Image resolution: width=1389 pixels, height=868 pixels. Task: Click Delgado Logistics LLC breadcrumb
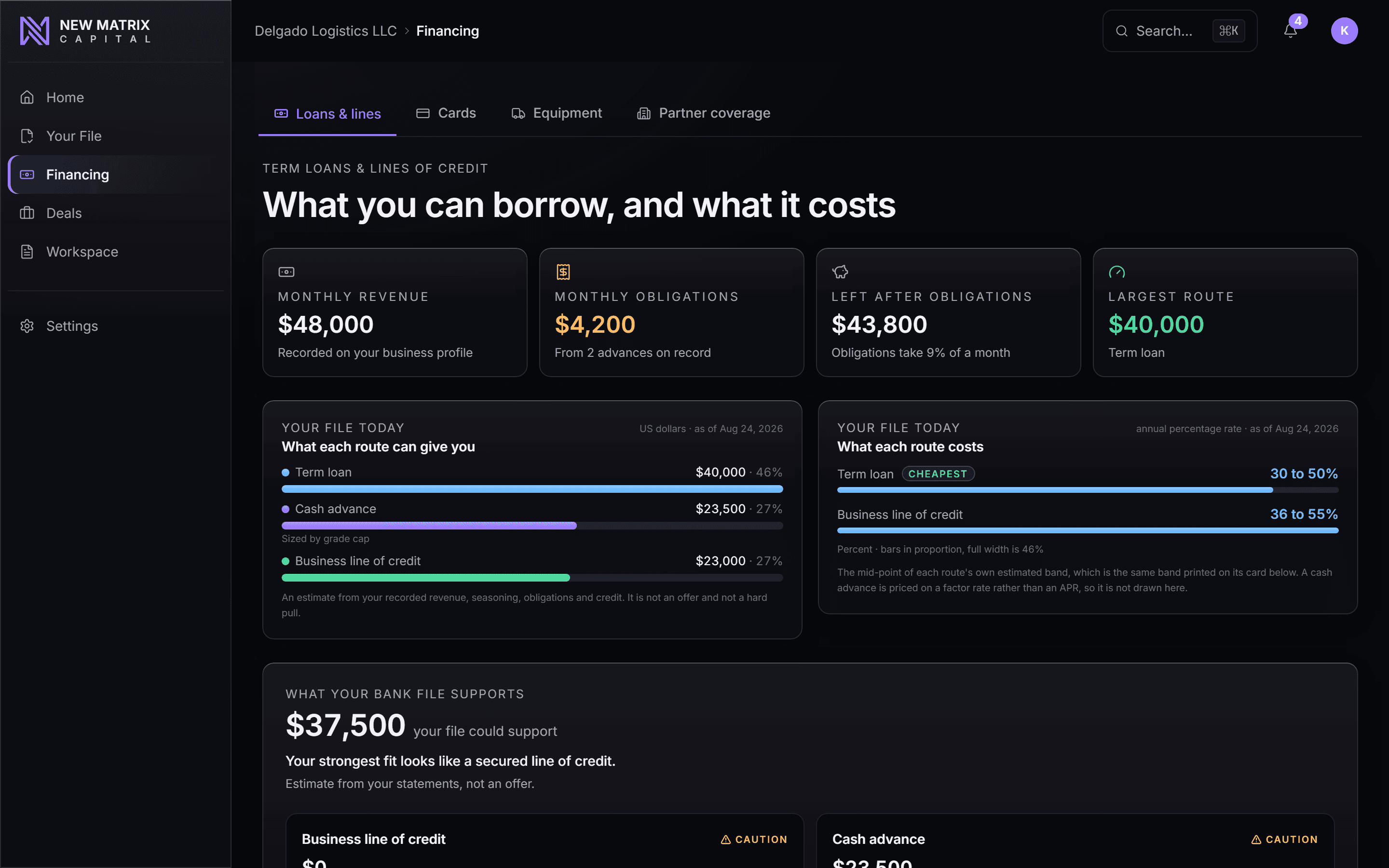pos(326,31)
